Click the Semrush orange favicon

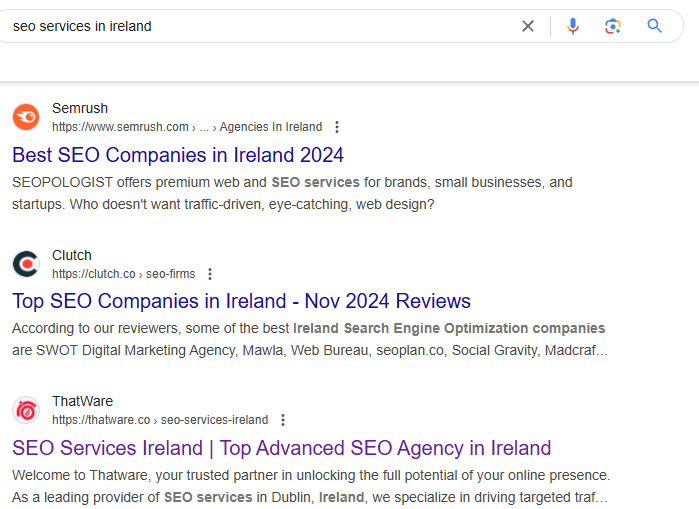pos(26,117)
